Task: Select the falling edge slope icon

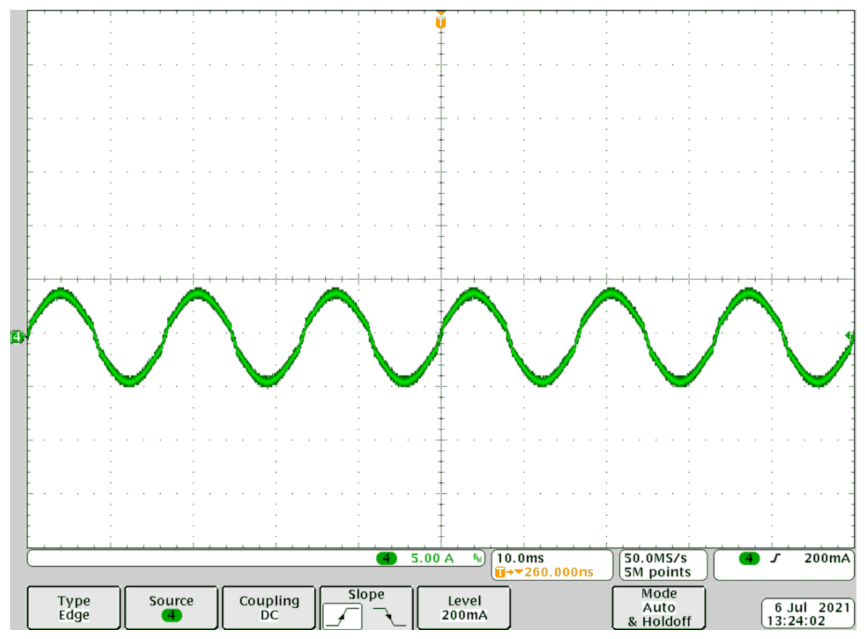Action: (389, 618)
